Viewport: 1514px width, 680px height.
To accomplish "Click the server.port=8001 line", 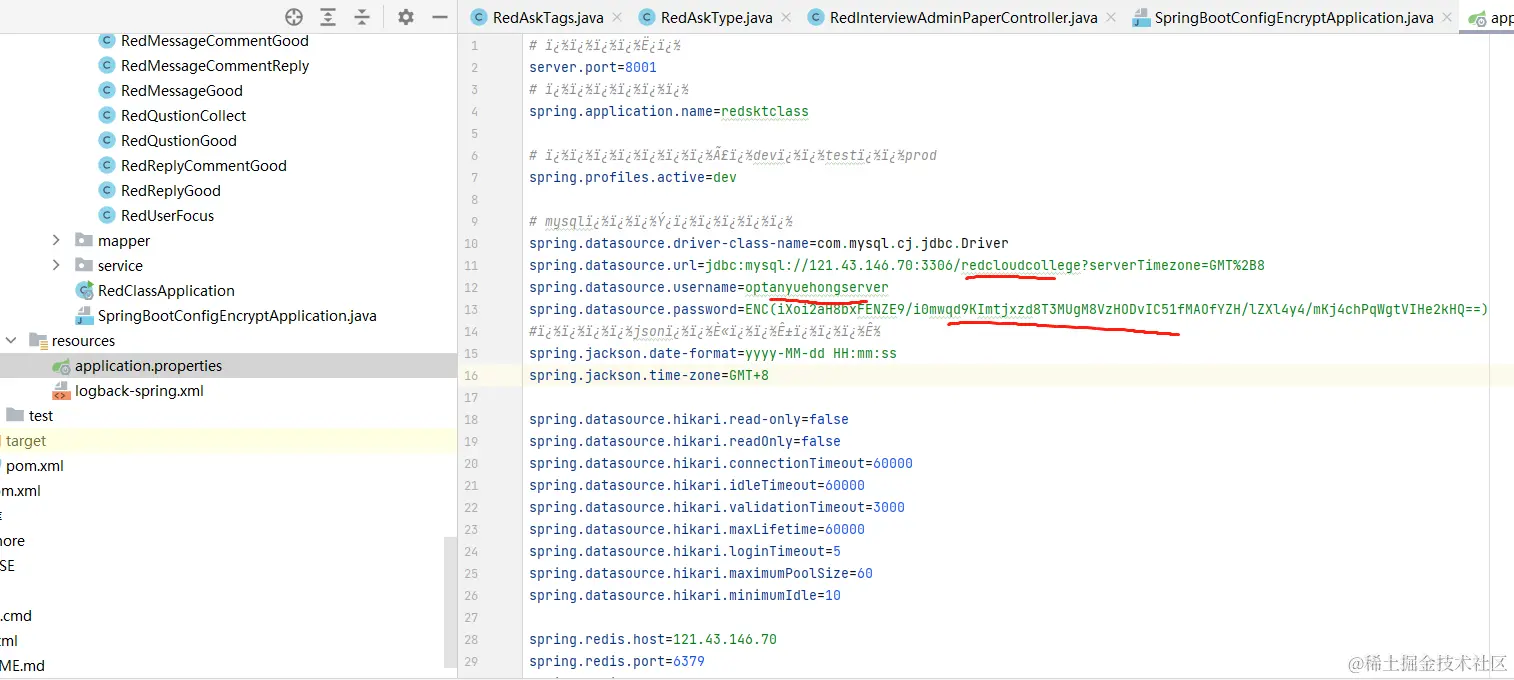I will 593,68.
